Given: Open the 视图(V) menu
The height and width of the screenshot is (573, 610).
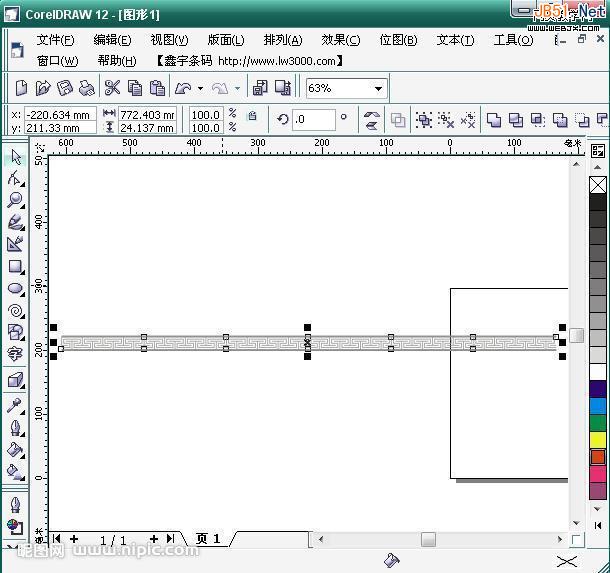Looking at the screenshot, I should [169, 40].
